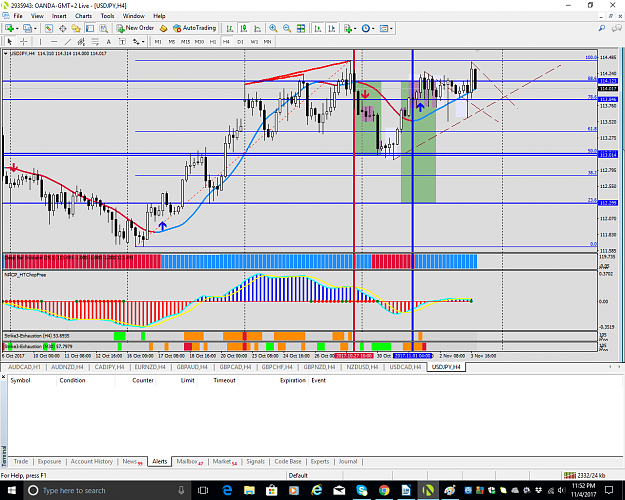The image size is (625, 500).
Task: Open File Explorer from the taskbar
Action: tap(250, 490)
